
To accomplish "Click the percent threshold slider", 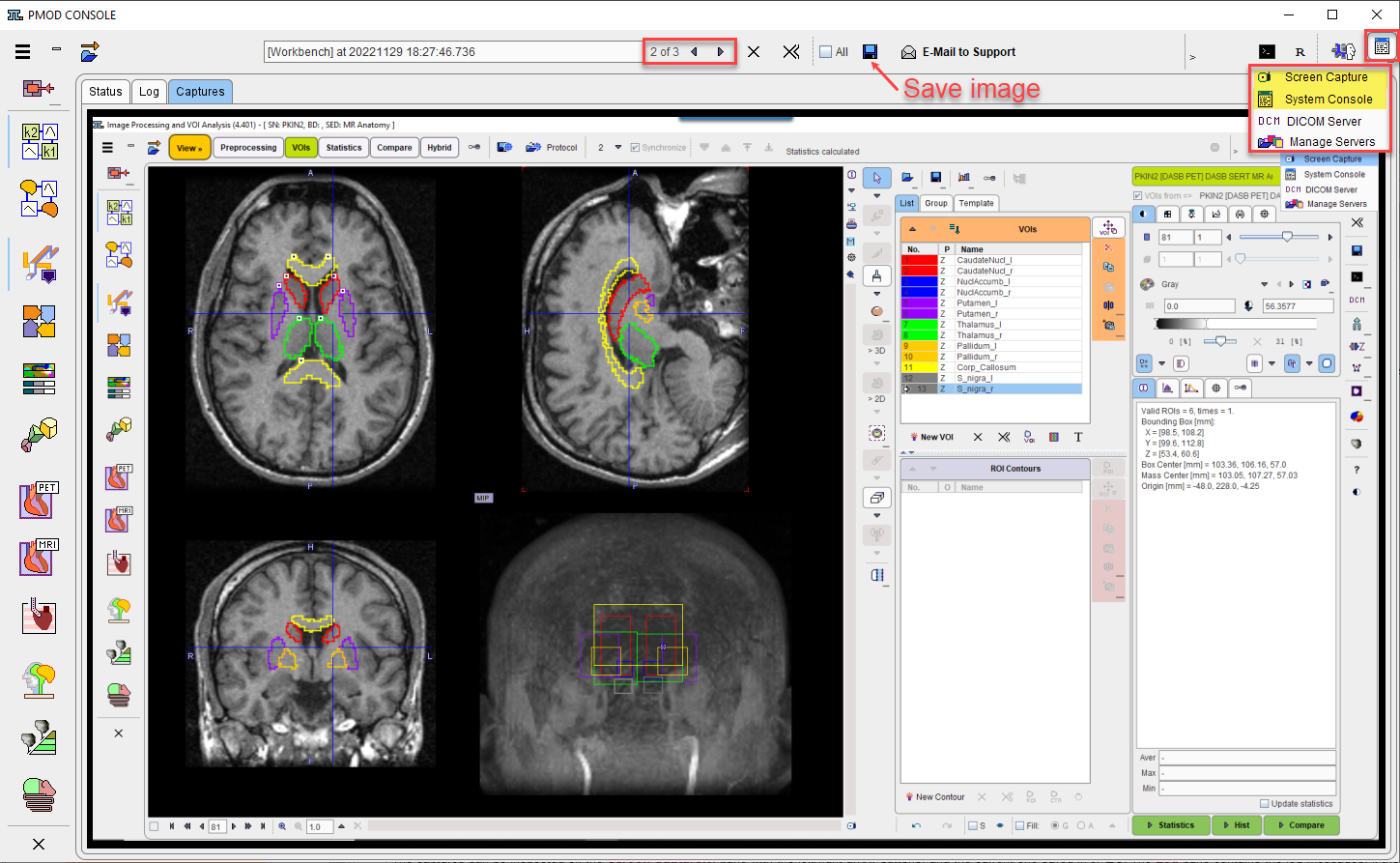I will click(1221, 341).
